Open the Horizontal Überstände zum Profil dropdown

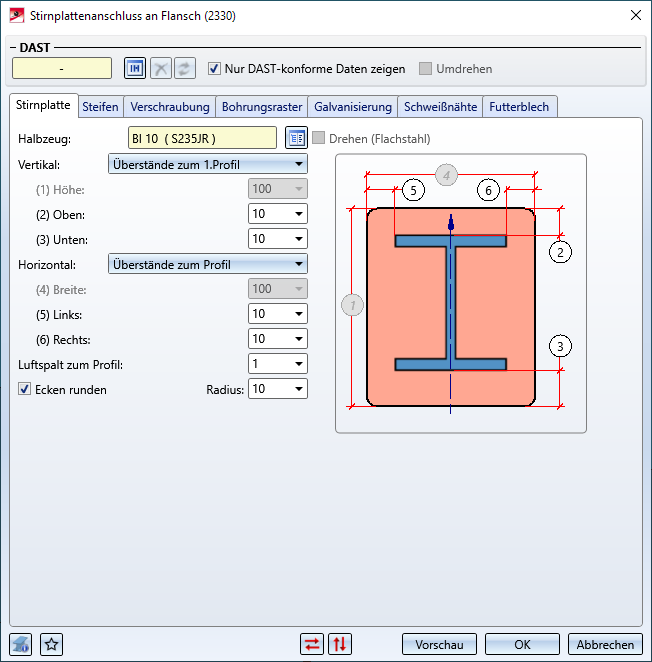(208, 264)
